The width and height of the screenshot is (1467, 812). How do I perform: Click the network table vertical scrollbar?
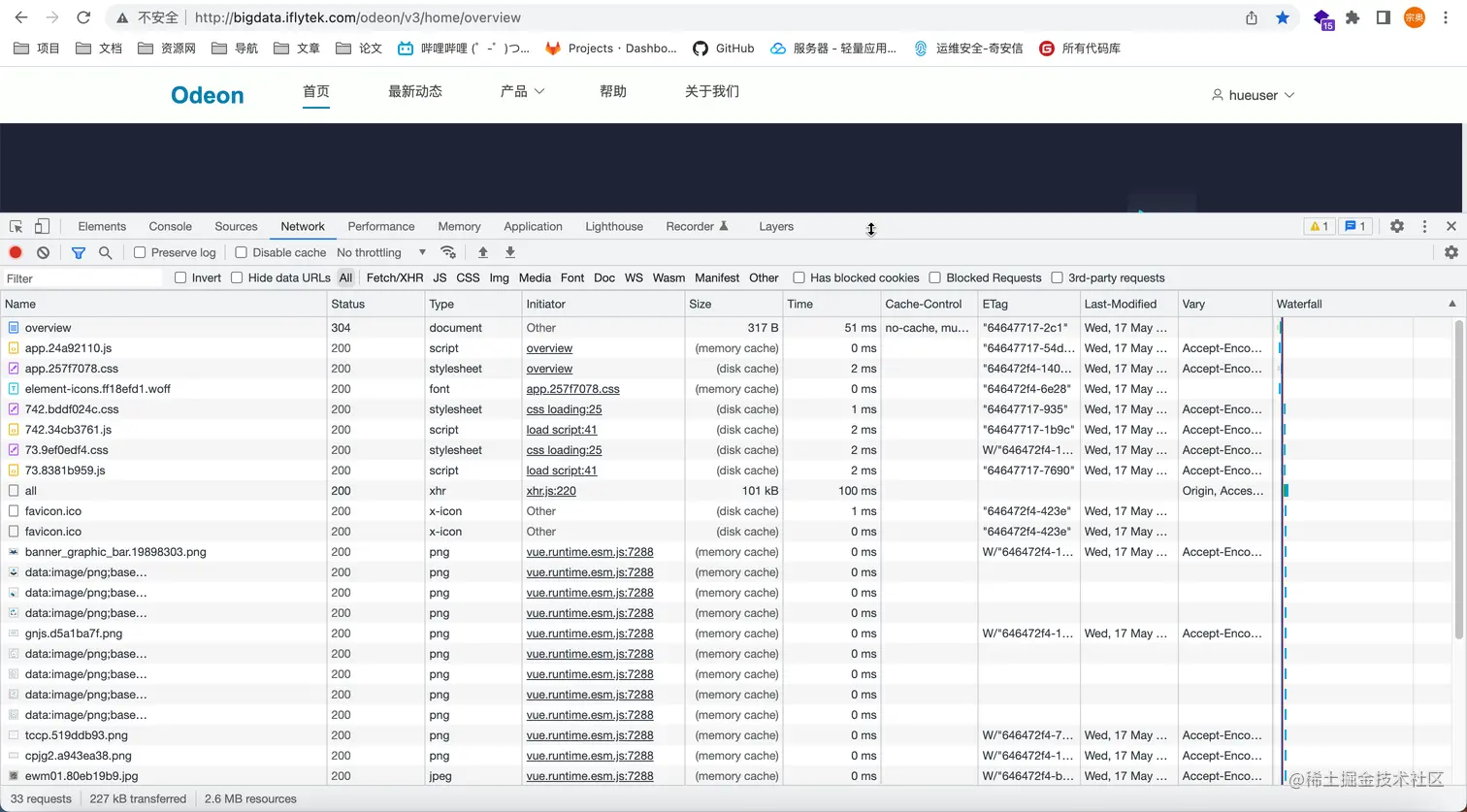pyautogui.click(x=1458, y=480)
